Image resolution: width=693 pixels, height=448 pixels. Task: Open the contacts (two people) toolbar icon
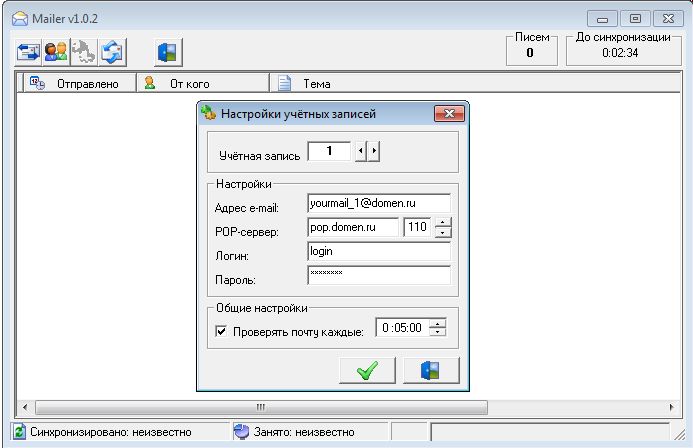point(56,53)
